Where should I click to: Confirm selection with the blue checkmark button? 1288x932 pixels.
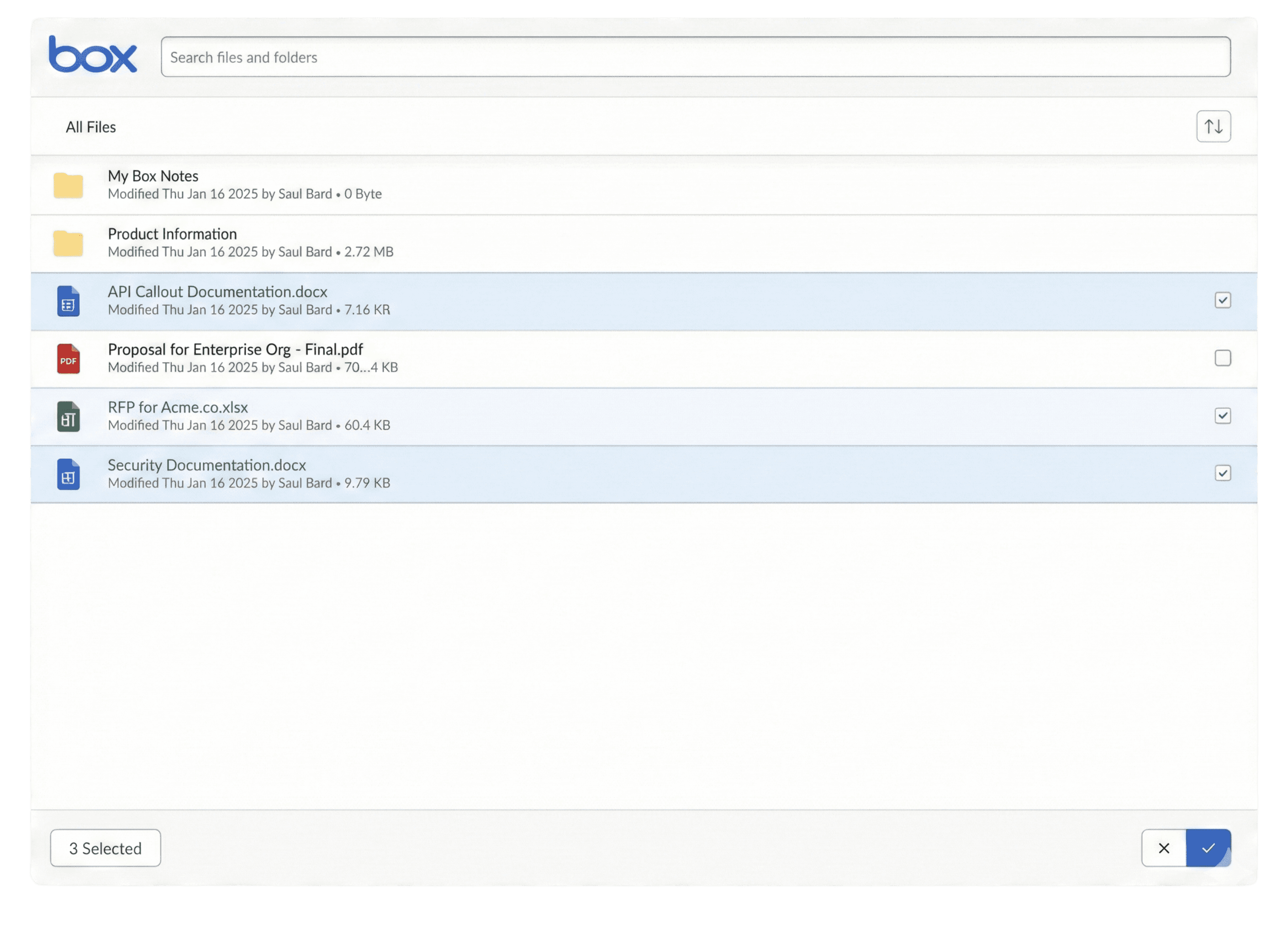[x=1208, y=848]
